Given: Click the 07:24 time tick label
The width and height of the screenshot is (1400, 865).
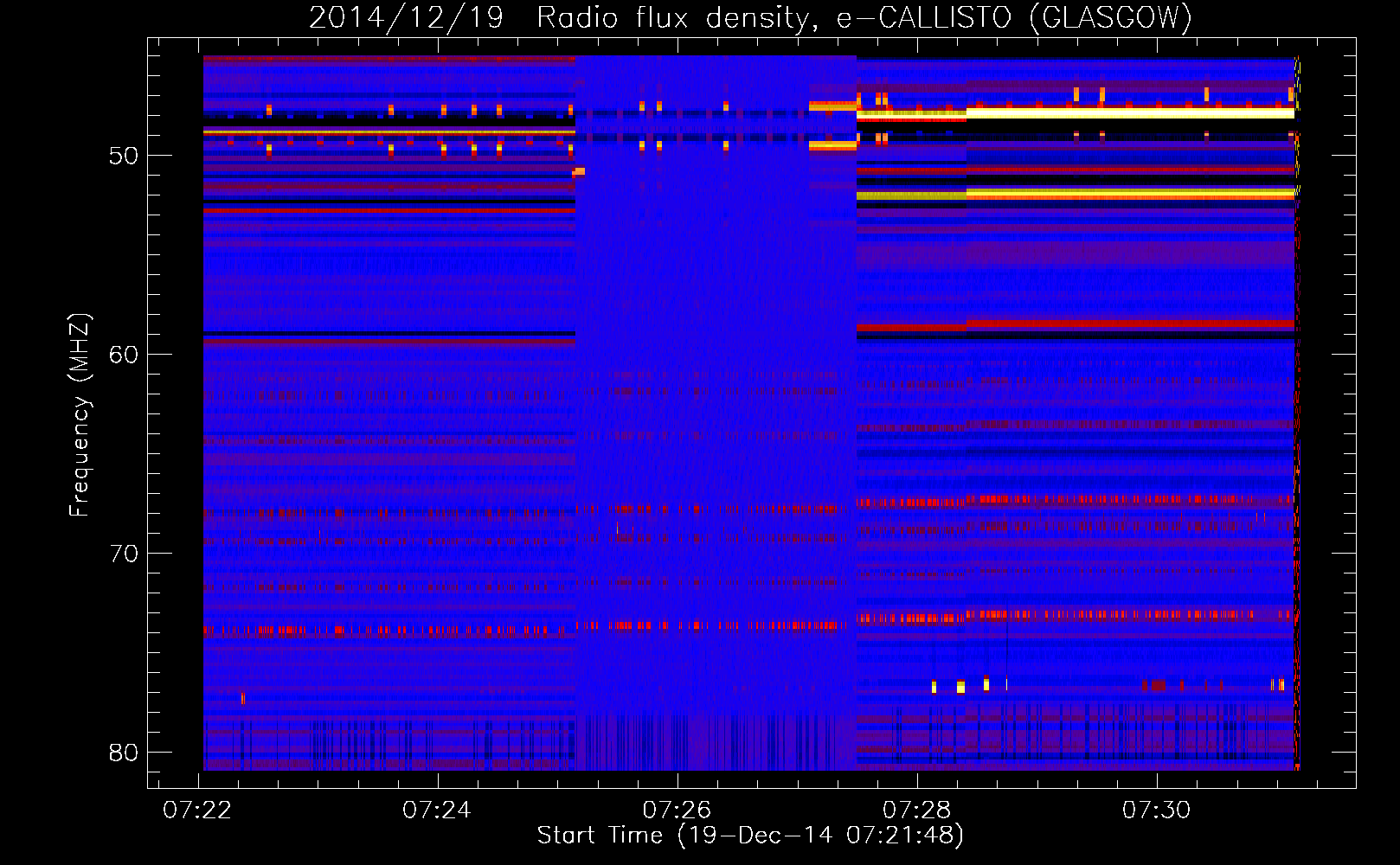Looking at the screenshot, I should pyautogui.click(x=437, y=811).
